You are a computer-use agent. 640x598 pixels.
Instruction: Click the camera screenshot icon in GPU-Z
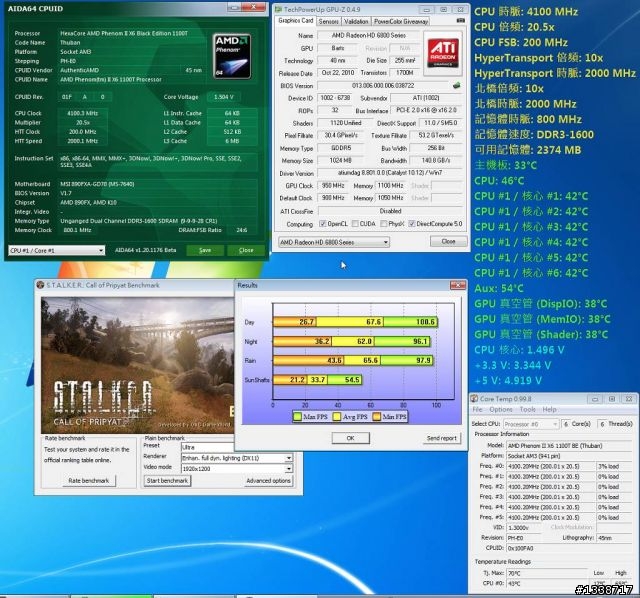tap(460, 20)
